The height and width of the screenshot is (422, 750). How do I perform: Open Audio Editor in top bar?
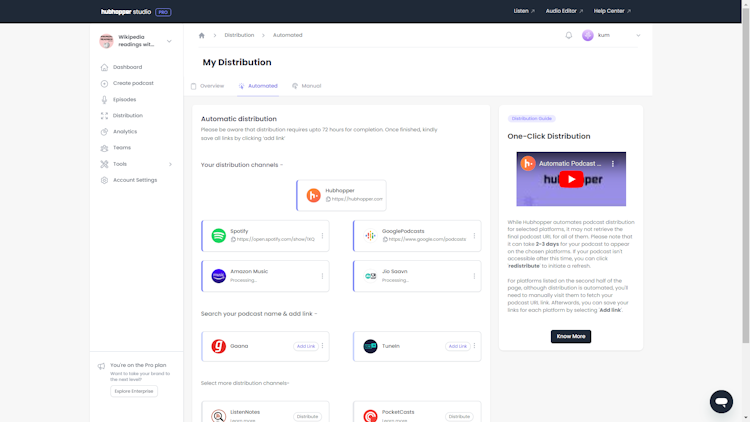564,11
